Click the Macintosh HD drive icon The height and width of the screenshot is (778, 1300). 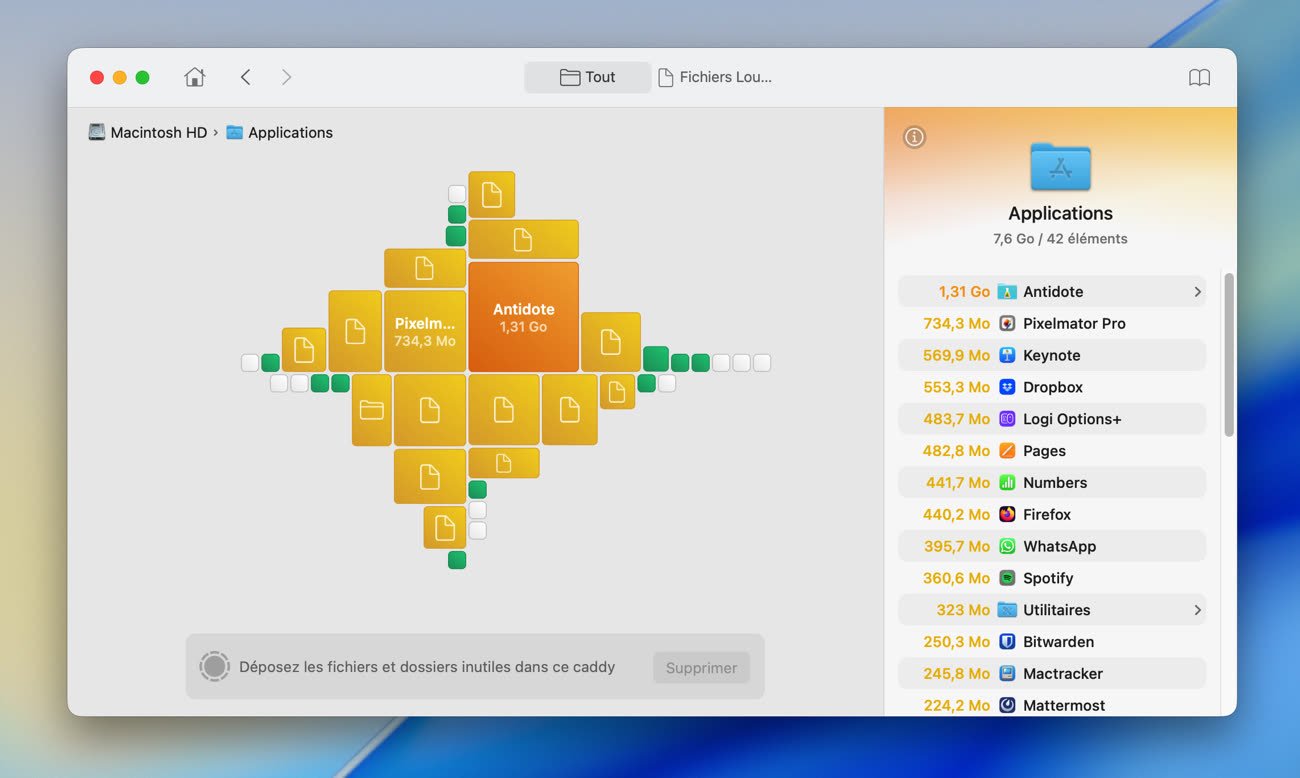pos(97,132)
